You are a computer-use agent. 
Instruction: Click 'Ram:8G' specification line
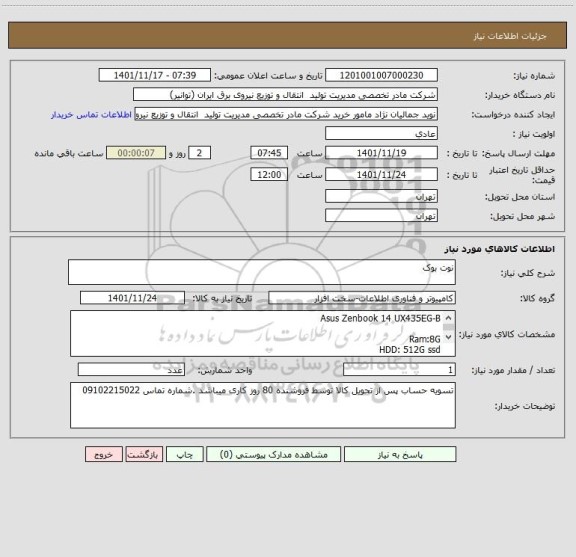click(425, 339)
